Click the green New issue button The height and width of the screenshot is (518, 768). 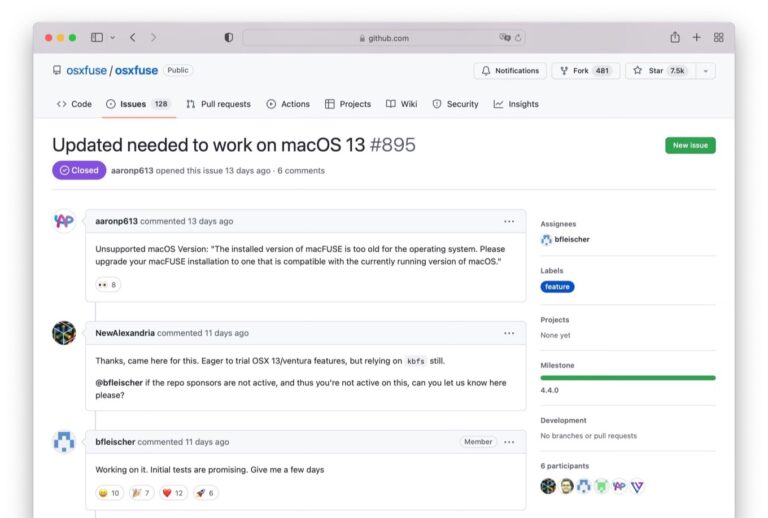tap(690, 145)
